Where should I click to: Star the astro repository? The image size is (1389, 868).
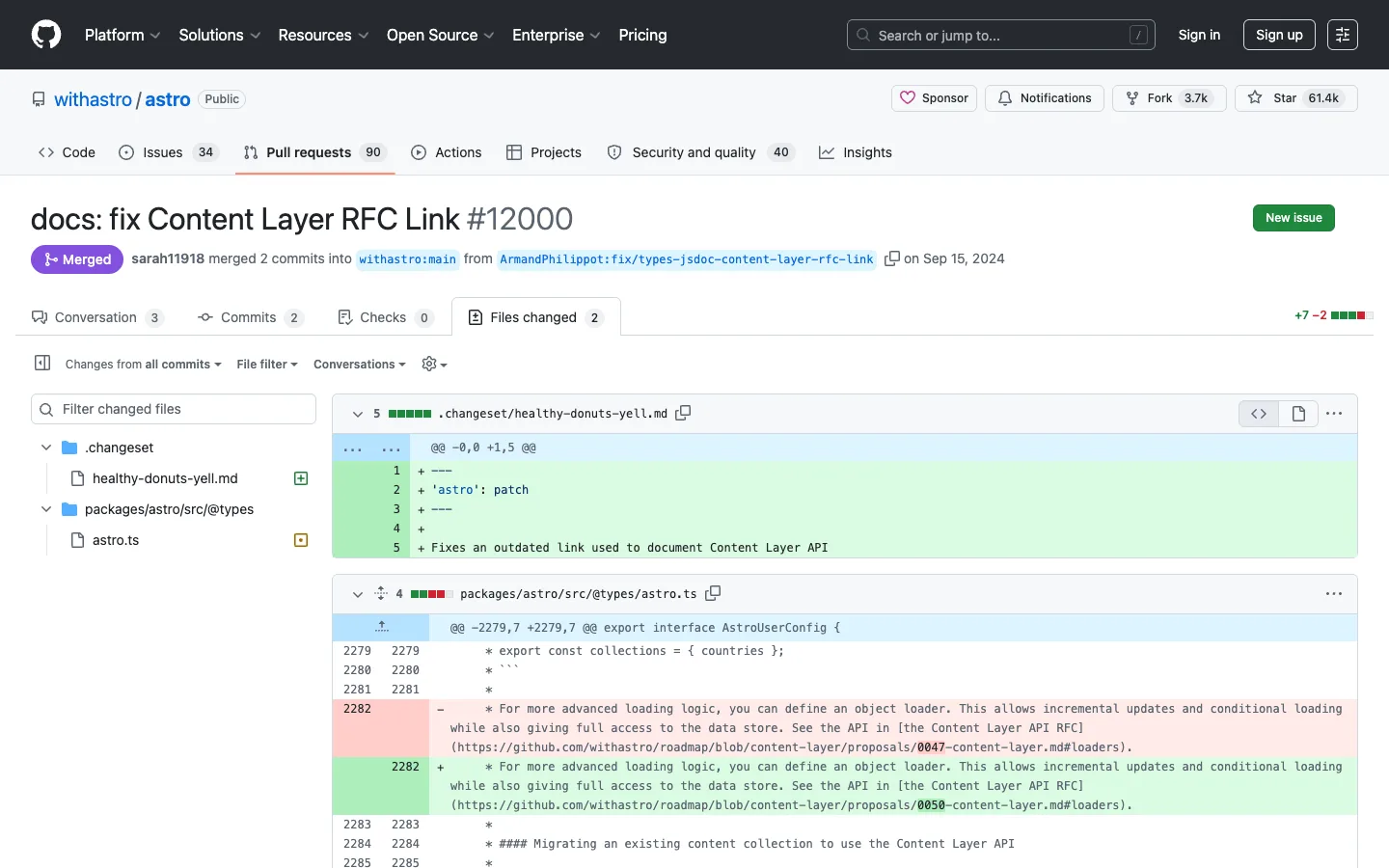(x=1296, y=98)
